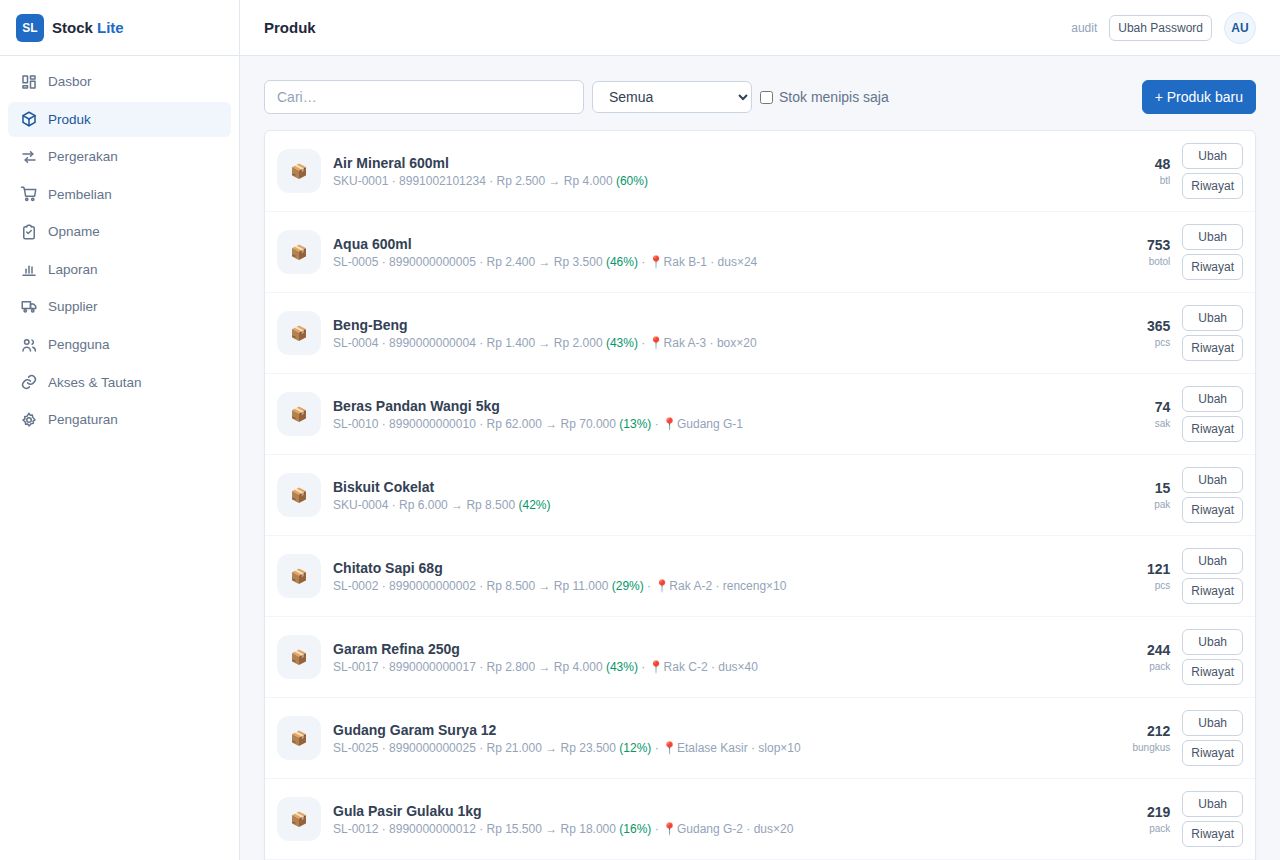Click the Dasbor sidebar icon
Viewport: 1280px width, 860px height.
29,82
